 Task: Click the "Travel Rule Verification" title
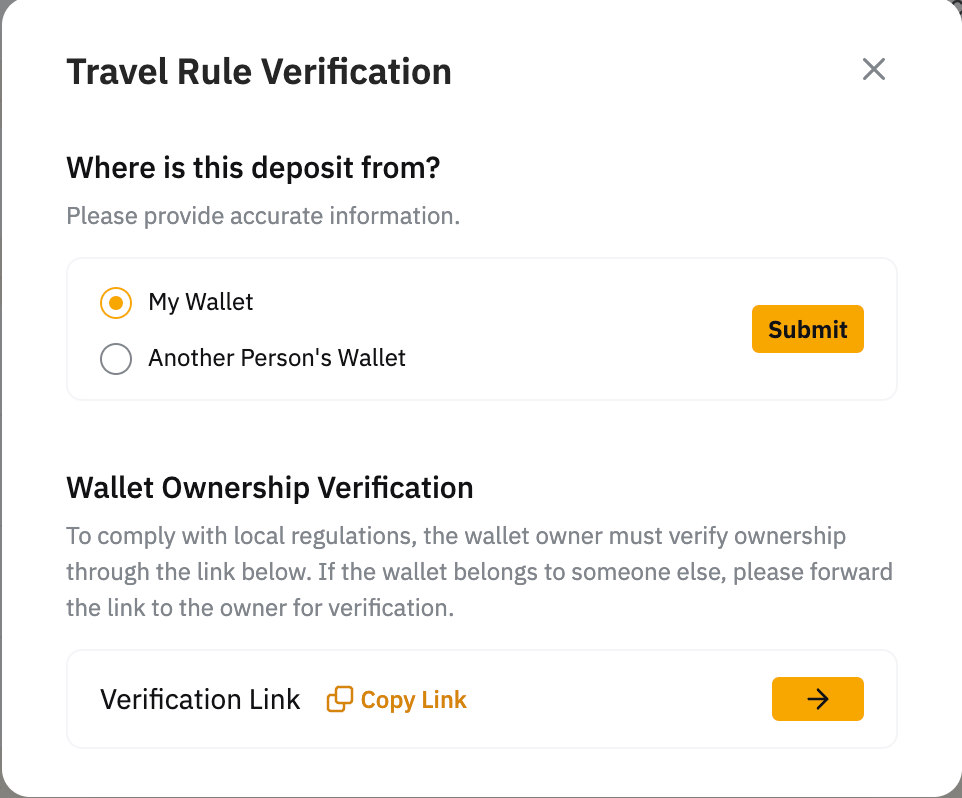(x=259, y=72)
